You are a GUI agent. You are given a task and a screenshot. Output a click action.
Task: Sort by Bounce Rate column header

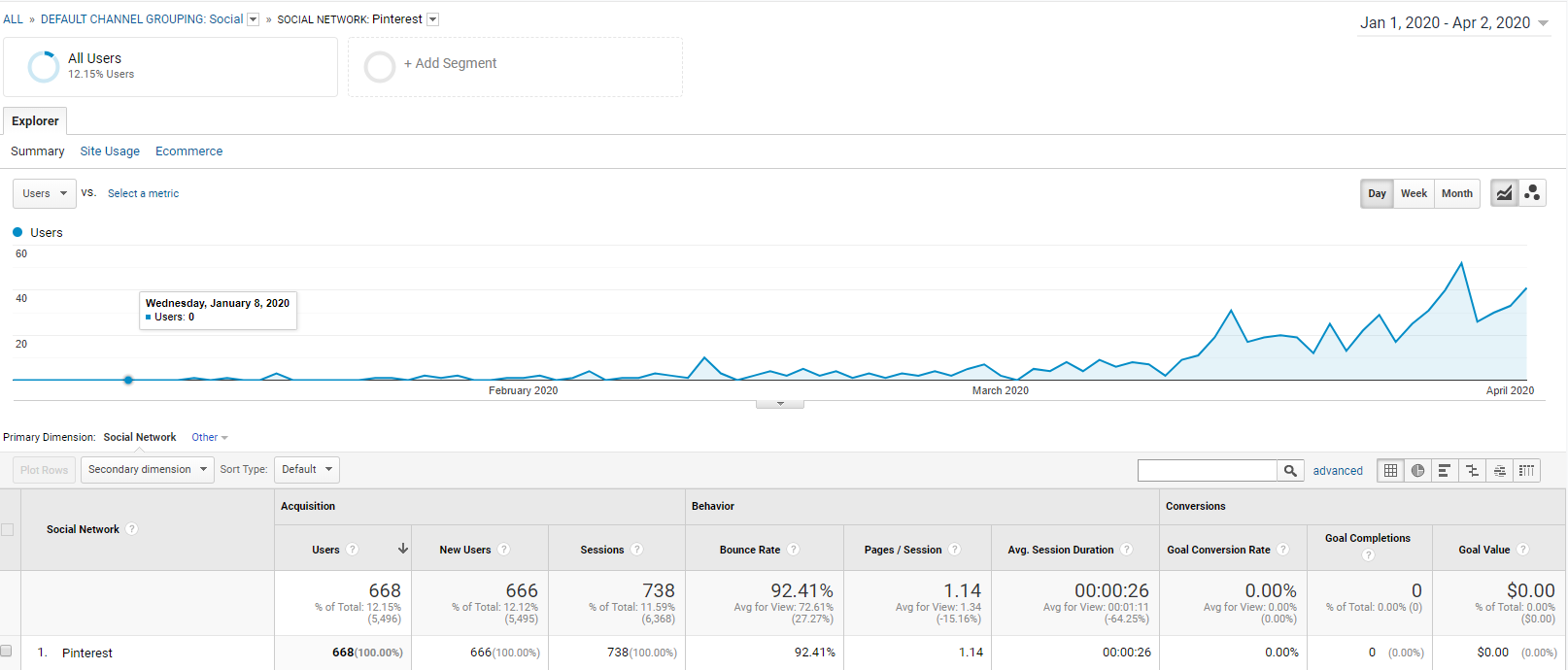click(x=750, y=550)
